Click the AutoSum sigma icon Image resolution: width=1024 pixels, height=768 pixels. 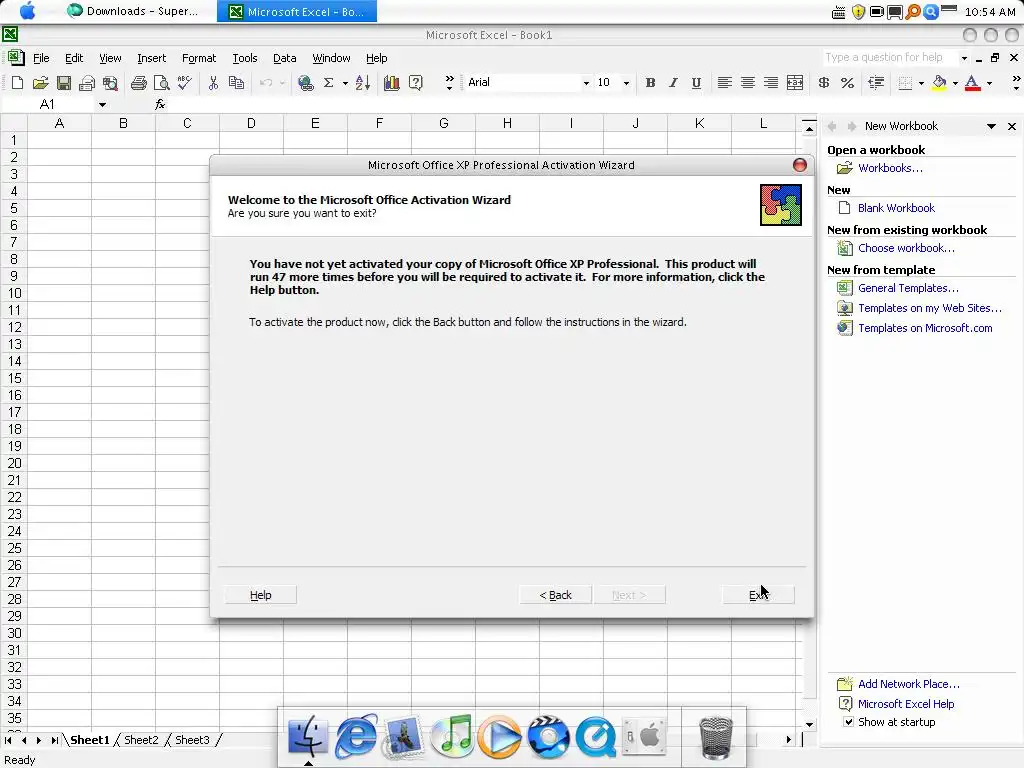[x=328, y=83]
